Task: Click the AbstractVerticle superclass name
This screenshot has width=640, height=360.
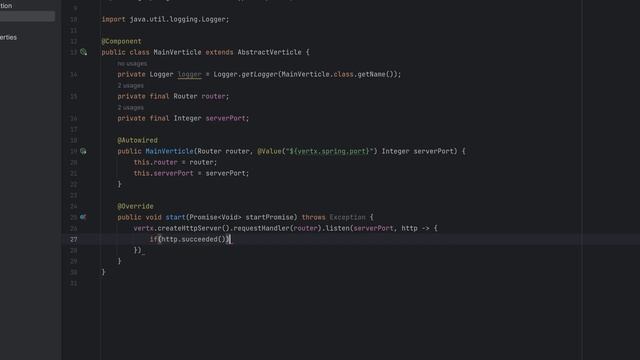Action: [x=269, y=52]
